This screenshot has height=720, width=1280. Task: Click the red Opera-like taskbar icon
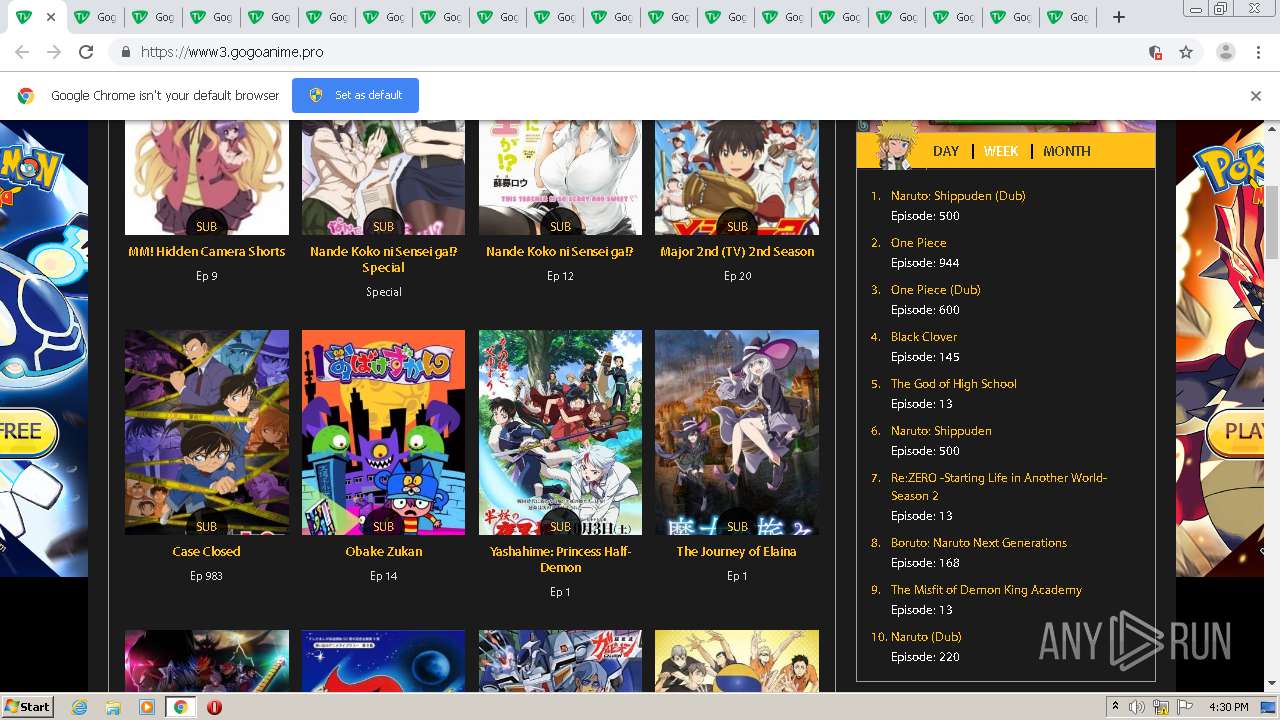[214, 707]
